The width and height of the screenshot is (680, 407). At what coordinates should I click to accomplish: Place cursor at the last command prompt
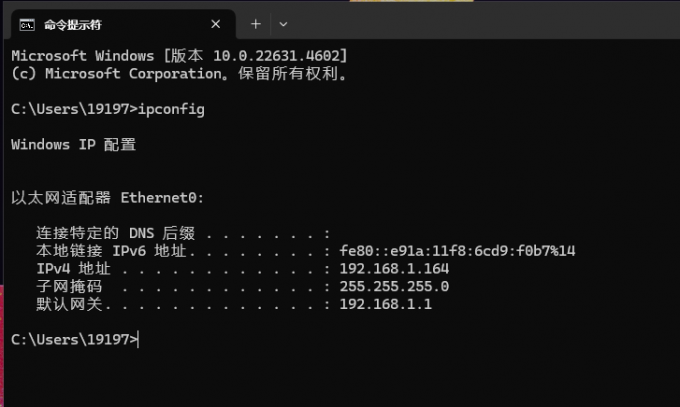tap(139, 340)
